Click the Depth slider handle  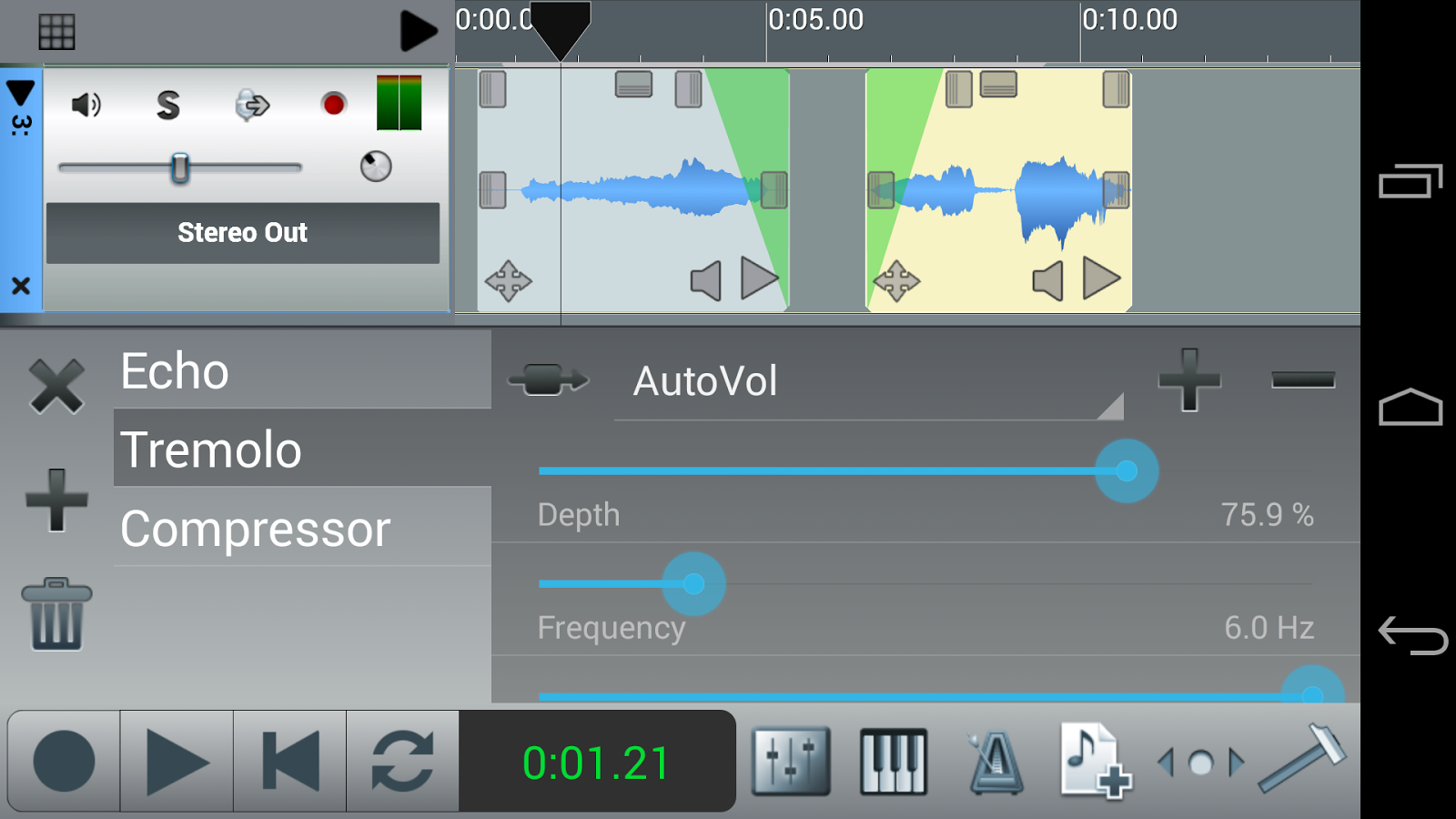(1127, 470)
